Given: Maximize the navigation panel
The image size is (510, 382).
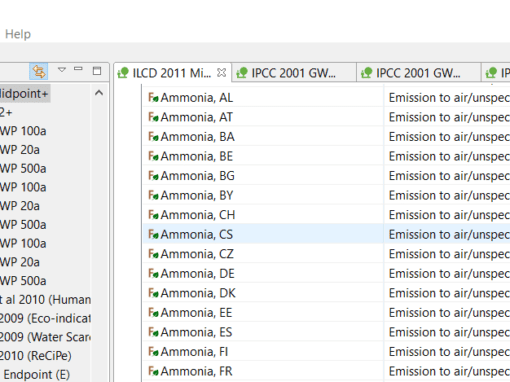Looking at the screenshot, I should (97, 71).
